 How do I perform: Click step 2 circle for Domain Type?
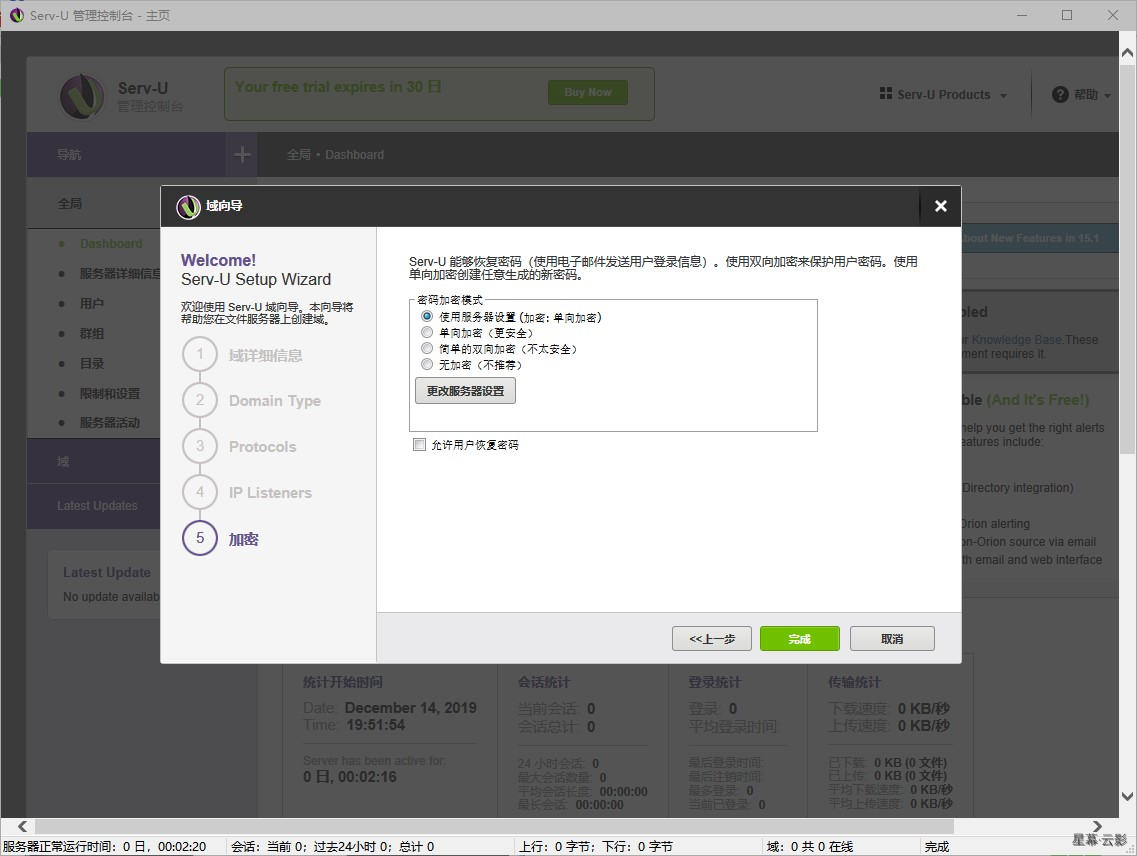tap(200, 401)
